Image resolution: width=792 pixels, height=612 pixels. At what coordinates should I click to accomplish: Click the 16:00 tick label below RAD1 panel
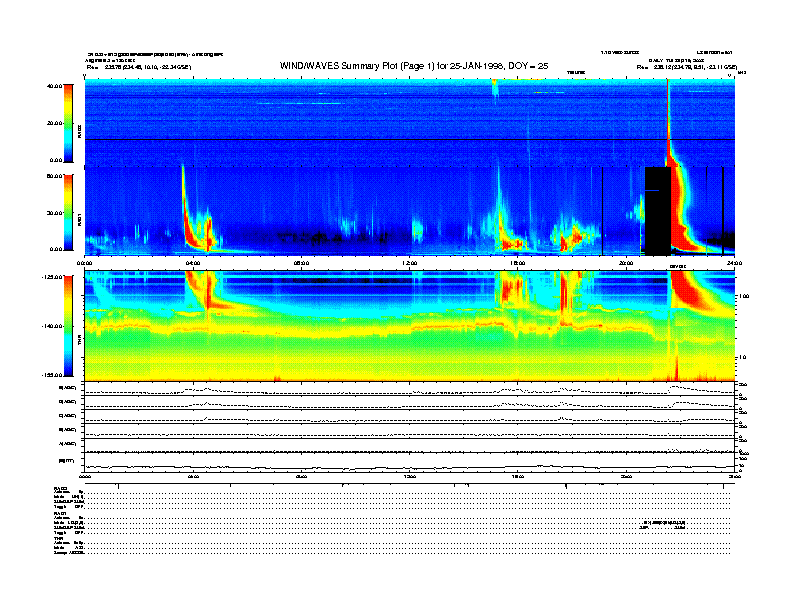click(518, 263)
